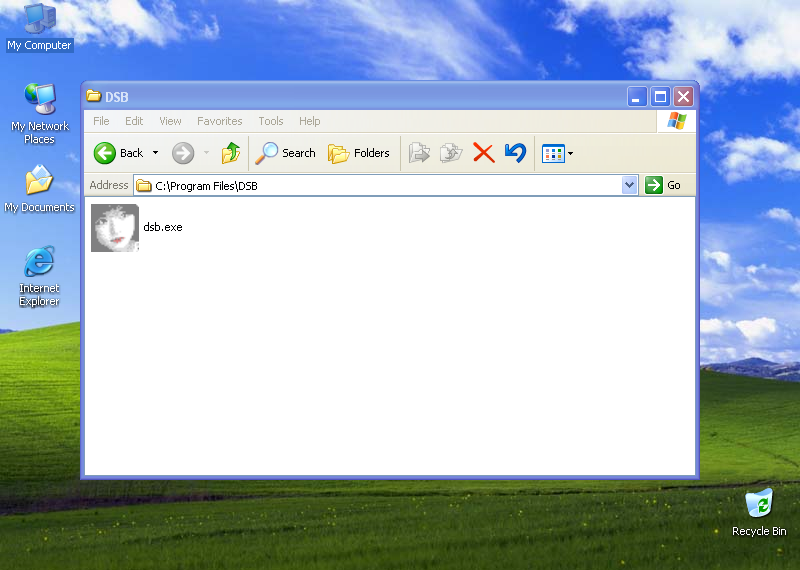
Task: Click the folder icon in address bar
Action: point(144,185)
